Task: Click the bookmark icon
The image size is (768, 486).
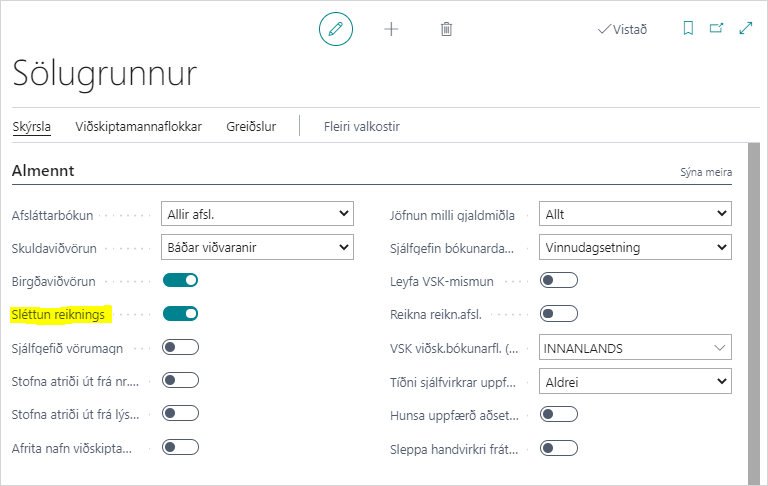Action: tap(688, 29)
